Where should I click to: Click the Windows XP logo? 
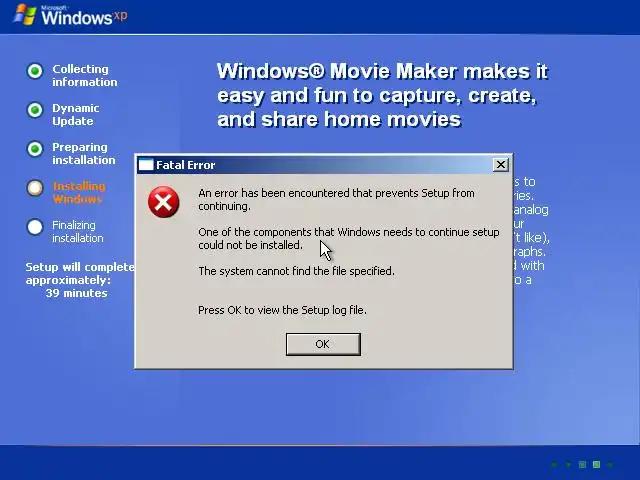click(x=70, y=15)
